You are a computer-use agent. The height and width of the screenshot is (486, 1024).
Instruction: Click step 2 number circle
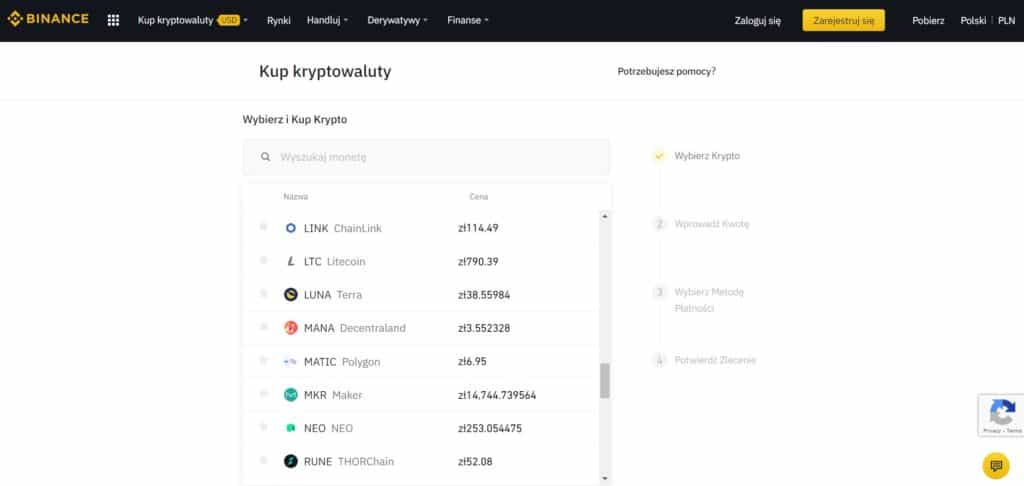pos(659,224)
